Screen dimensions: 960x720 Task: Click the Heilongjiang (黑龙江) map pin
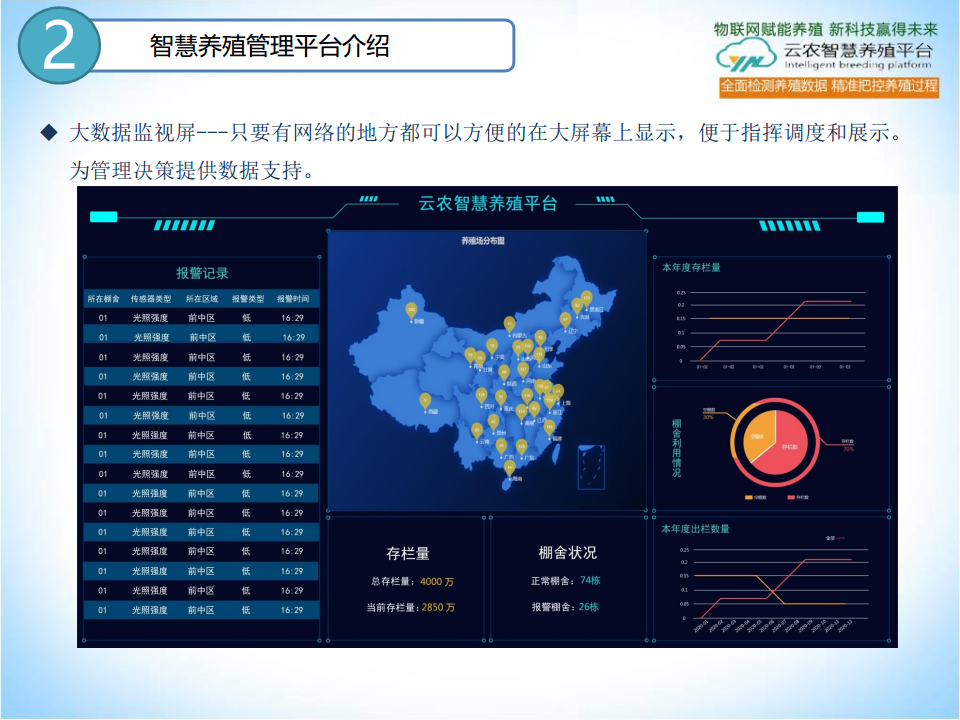[586, 298]
